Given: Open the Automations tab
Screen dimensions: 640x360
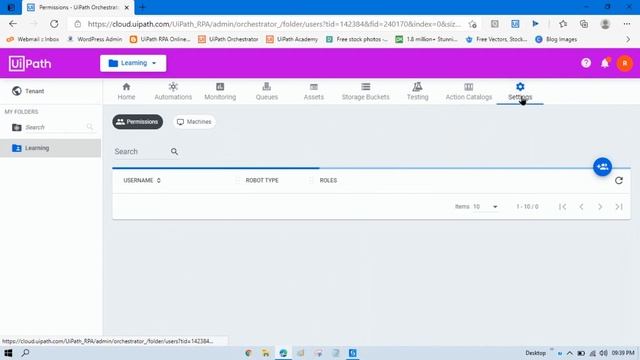Looking at the screenshot, I should pyautogui.click(x=173, y=91).
